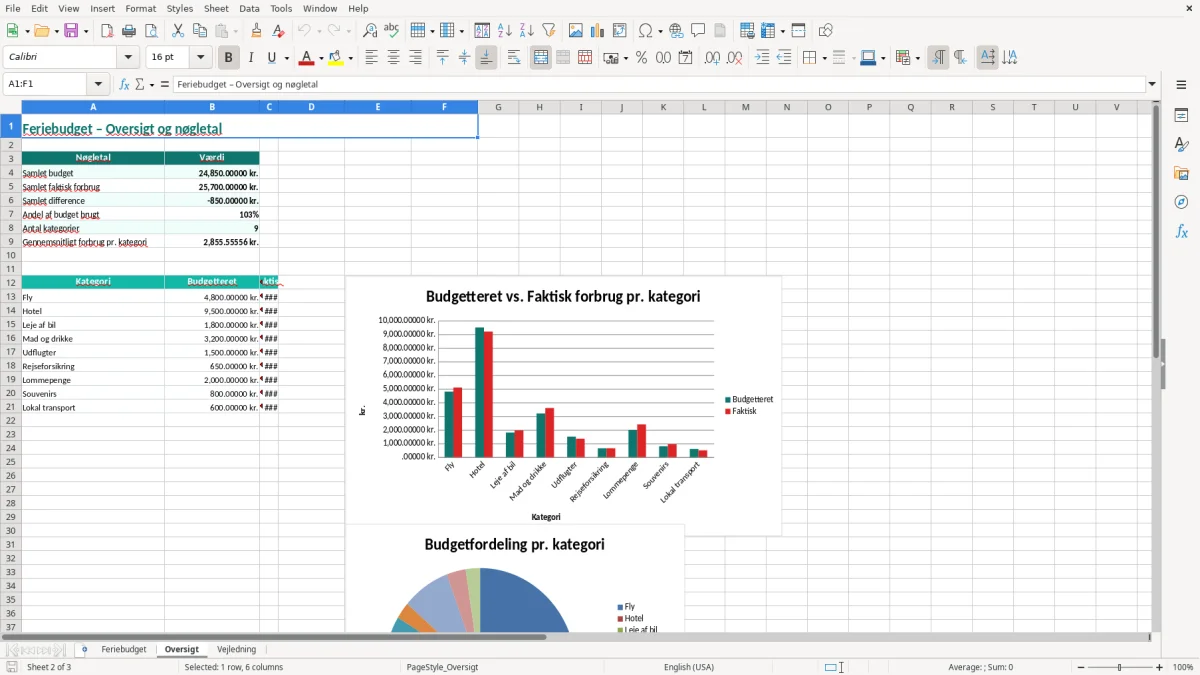The height and width of the screenshot is (675, 1200).
Task: Click the Insert Image icon
Action: pyautogui.click(x=576, y=31)
